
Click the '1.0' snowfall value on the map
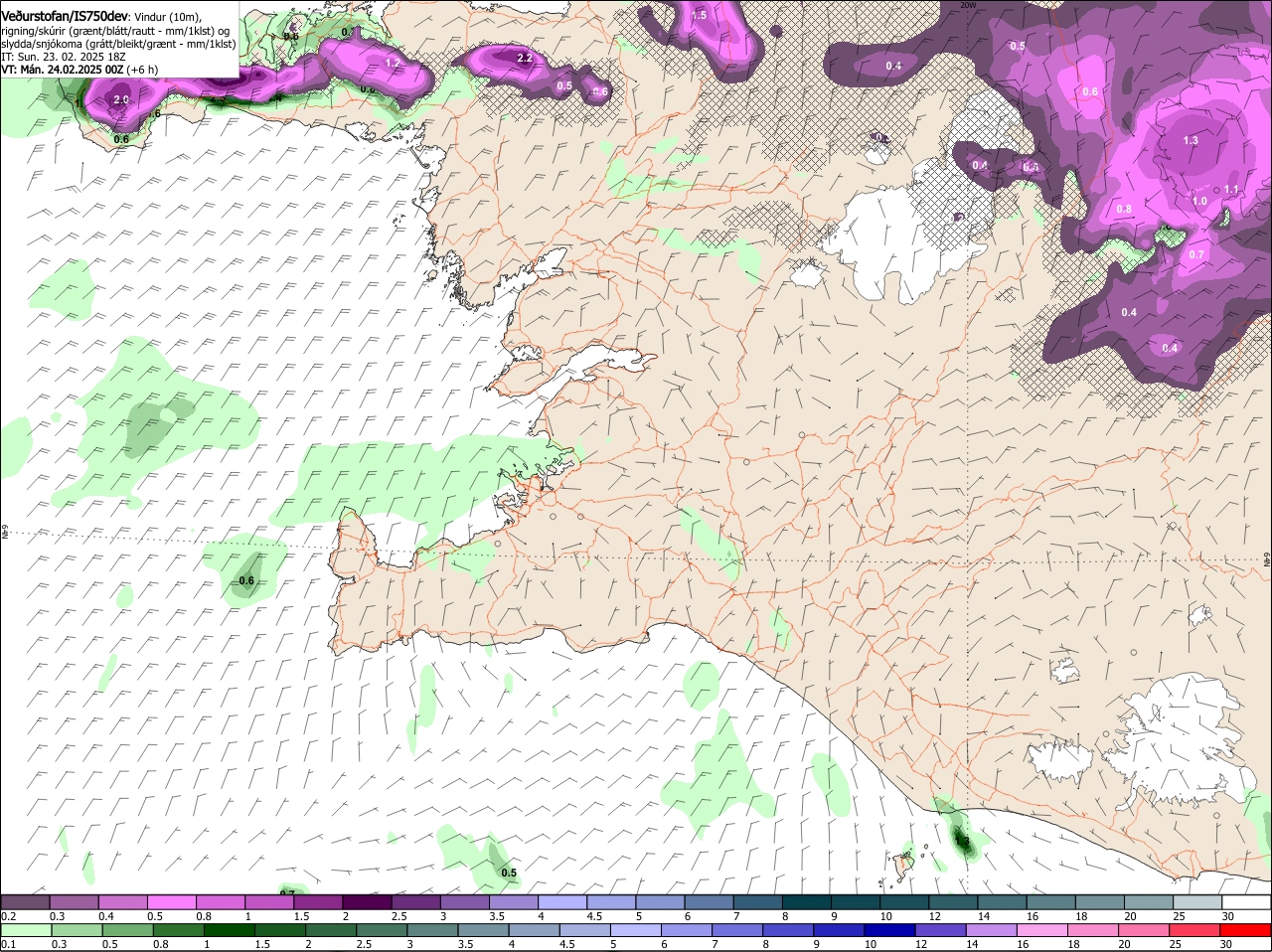tap(1199, 201)
